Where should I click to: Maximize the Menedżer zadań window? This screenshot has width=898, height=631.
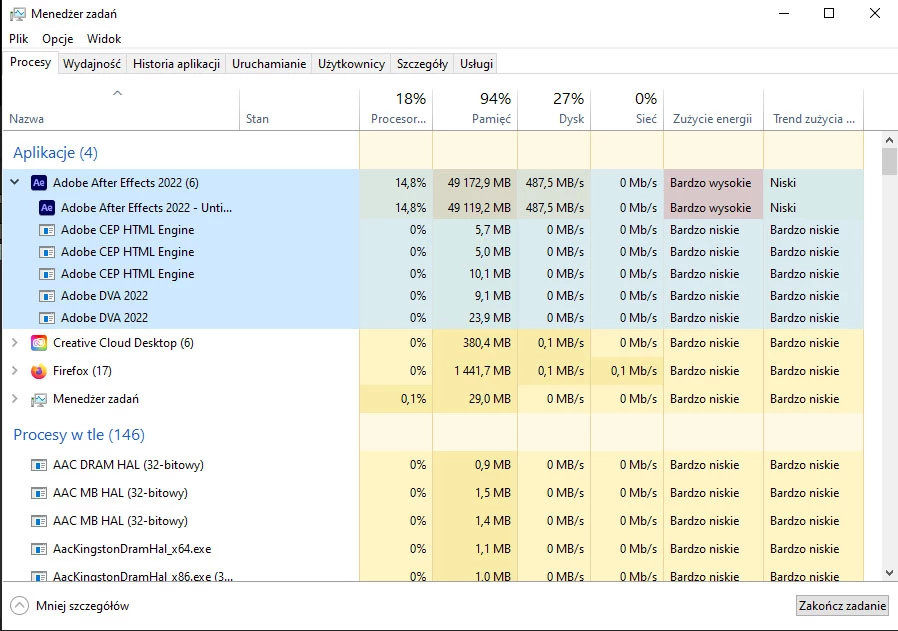829,13
